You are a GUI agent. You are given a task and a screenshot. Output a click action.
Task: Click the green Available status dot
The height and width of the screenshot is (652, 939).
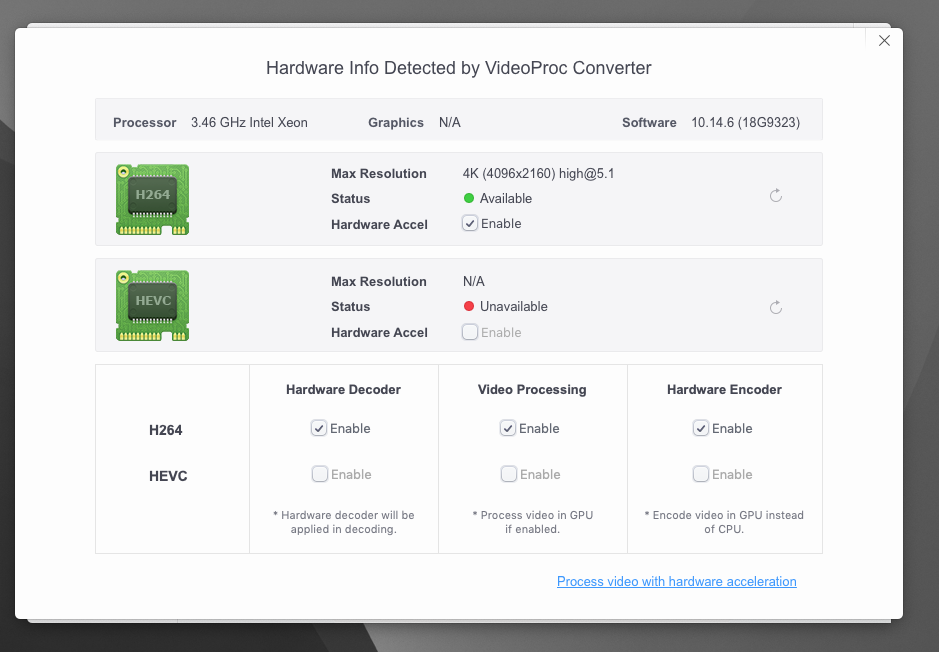pyautogui.click(x=469, y=198)
